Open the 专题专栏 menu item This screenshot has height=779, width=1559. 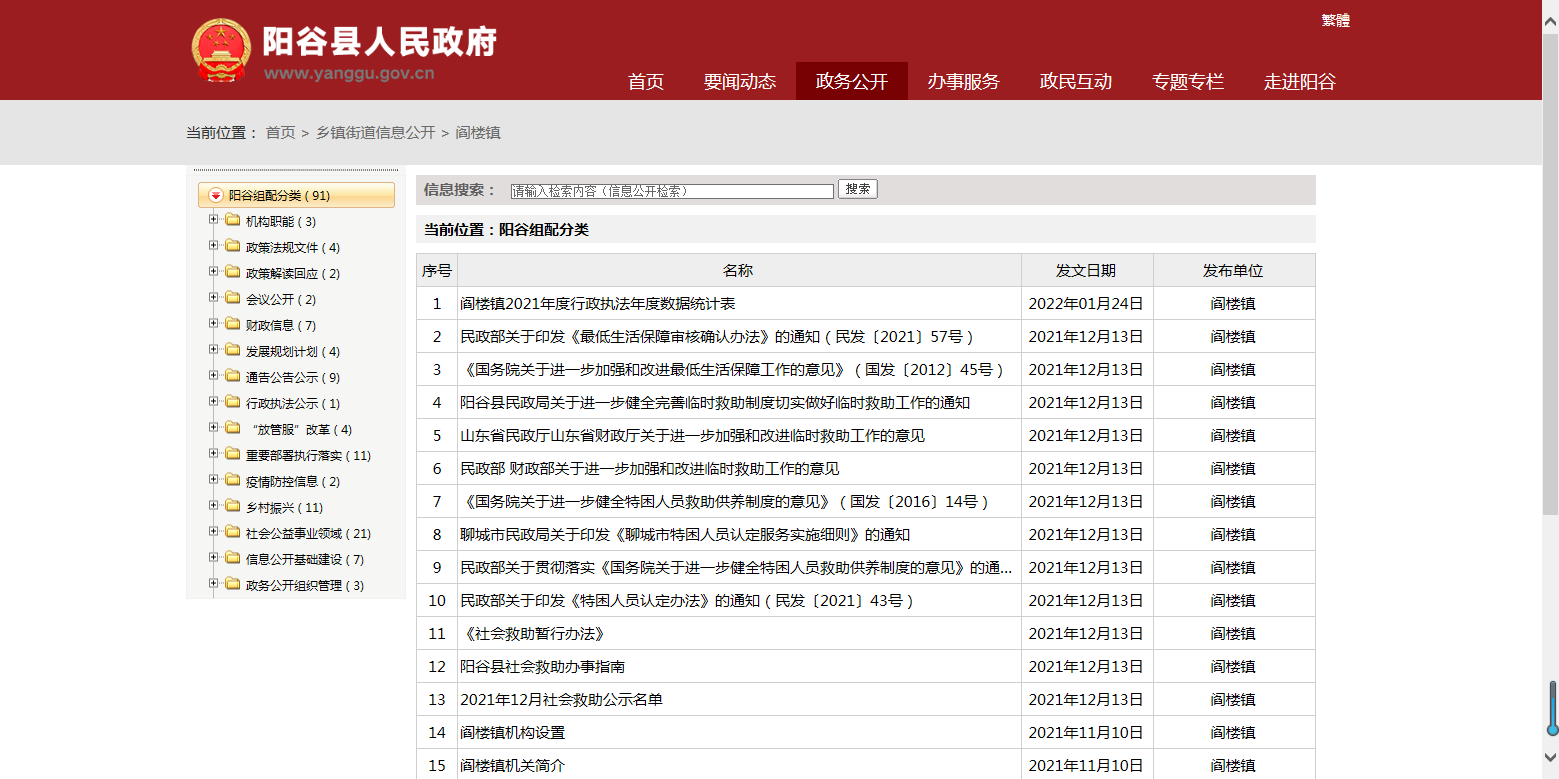pos(1188,82)
